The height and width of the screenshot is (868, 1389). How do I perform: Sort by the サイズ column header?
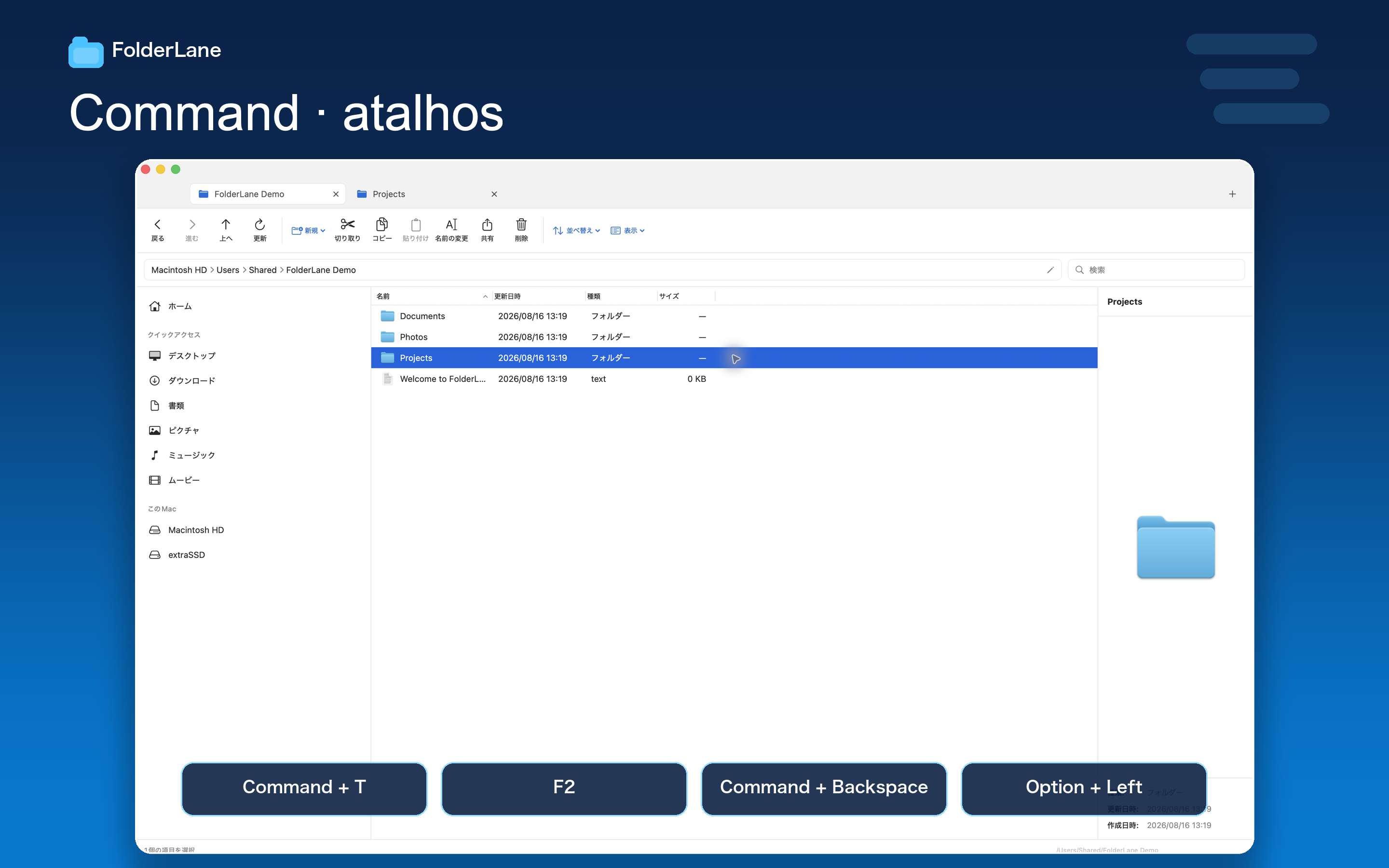click(x=686, y=296)
